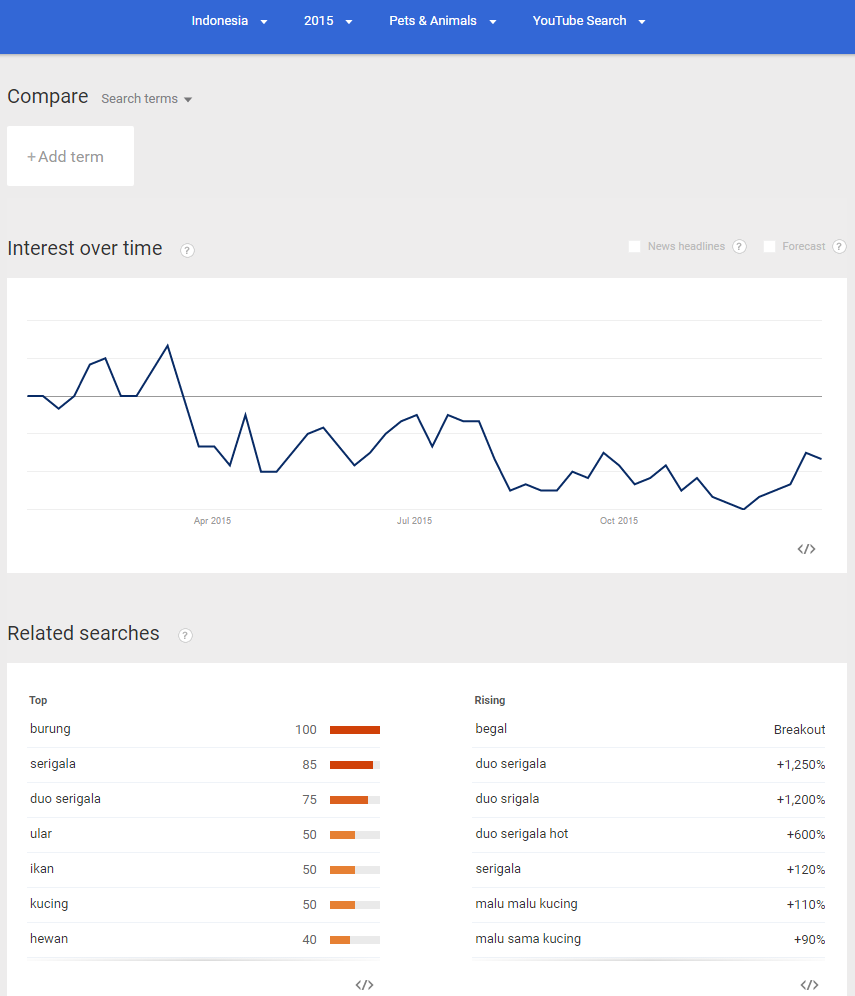Open help icon beside Forecast
855x996 pixels.
click(x=839, y=246)
